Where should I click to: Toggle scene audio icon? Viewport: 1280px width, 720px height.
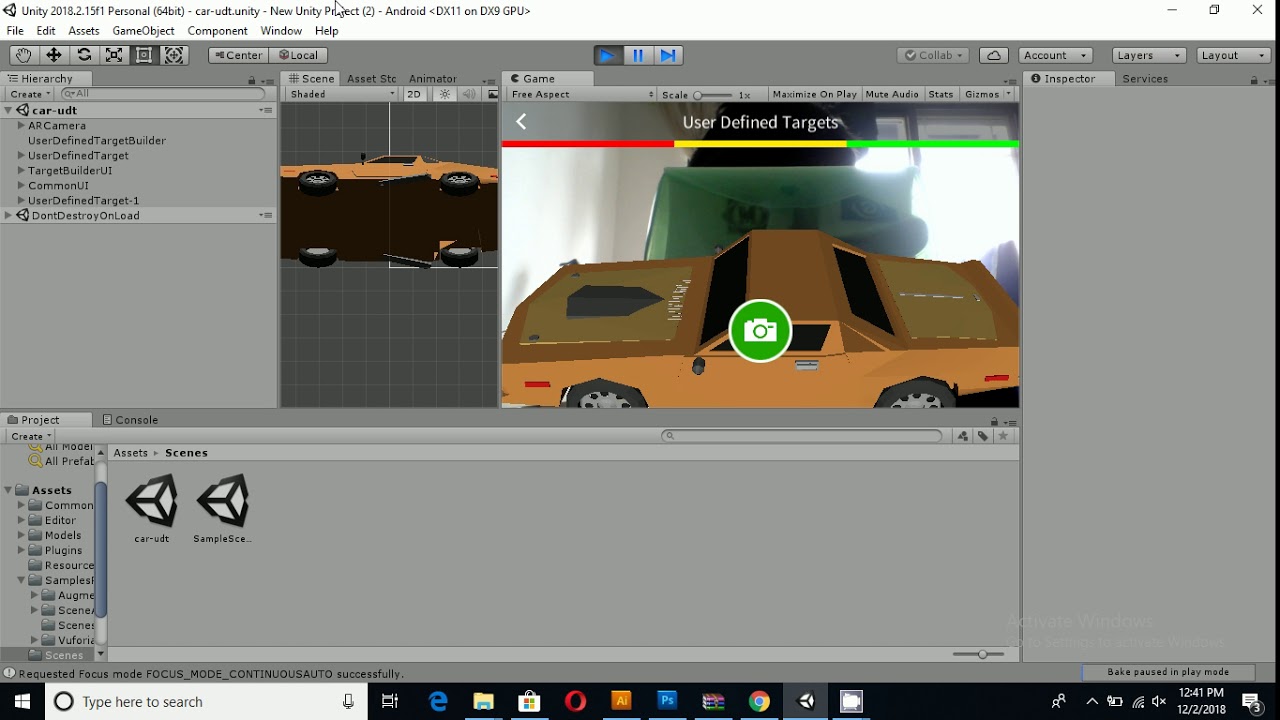point(469,94)
